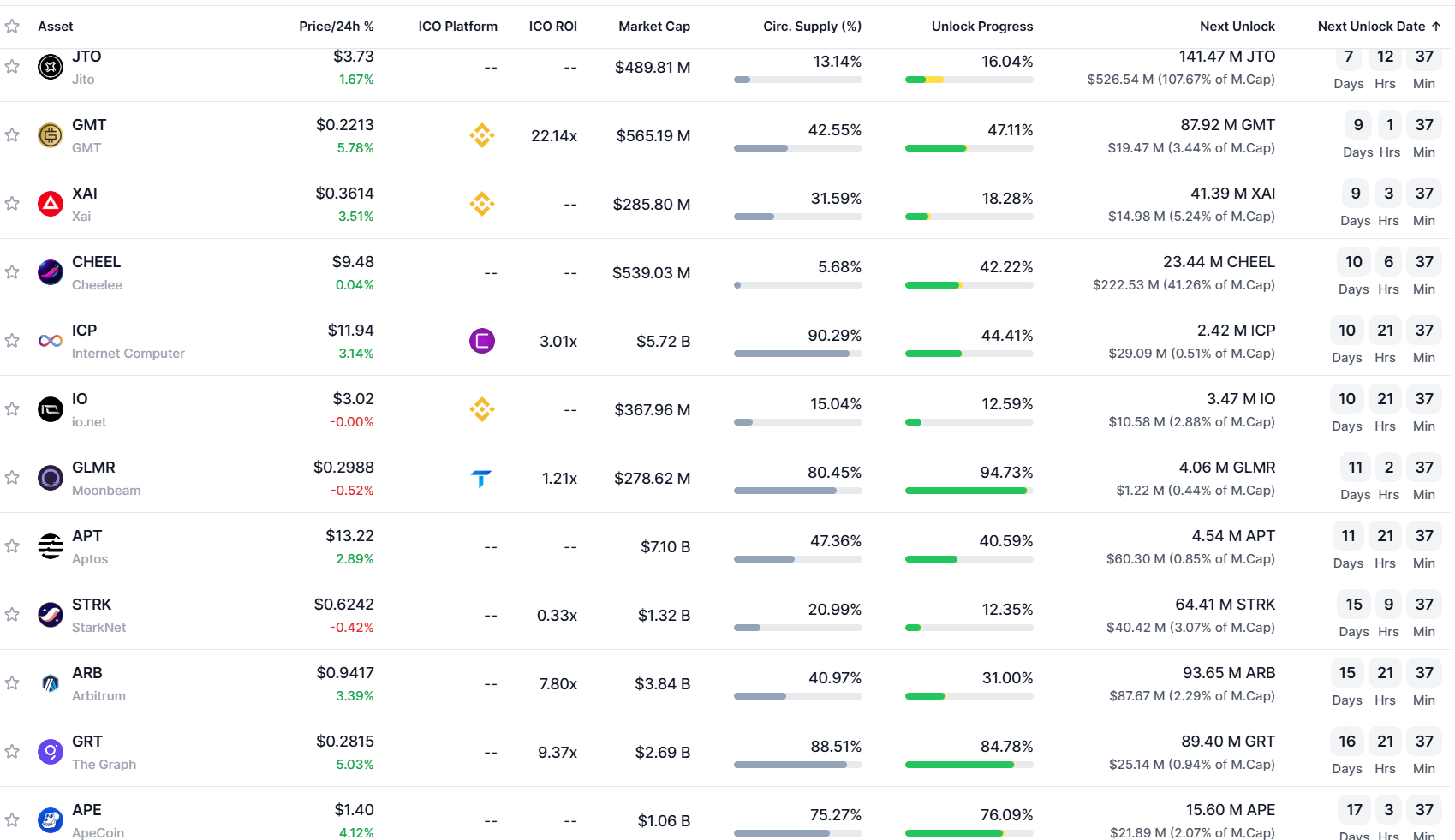Click the 9.37x ROI in GRT row
Viewport: 1455px width, 840px height.
coord(558,753)
